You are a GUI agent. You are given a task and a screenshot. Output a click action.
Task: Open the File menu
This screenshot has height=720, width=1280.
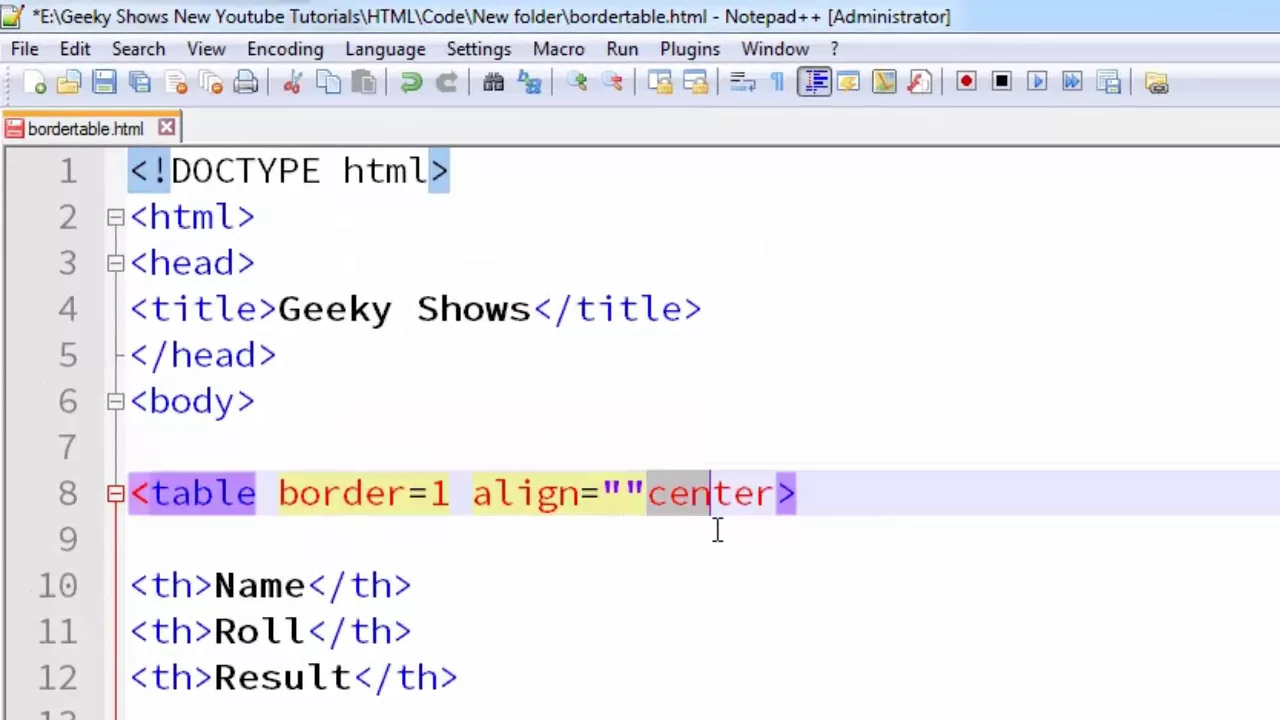(x=25, y=49)
